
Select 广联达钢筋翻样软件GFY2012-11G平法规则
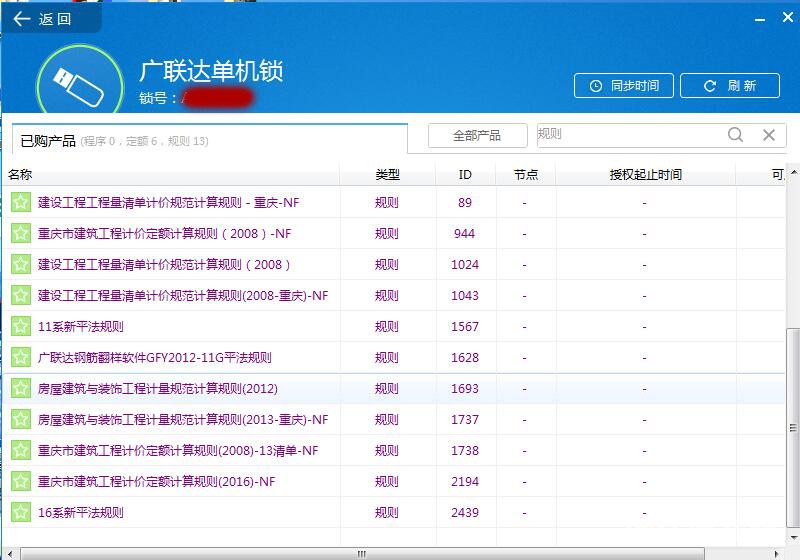155,358
